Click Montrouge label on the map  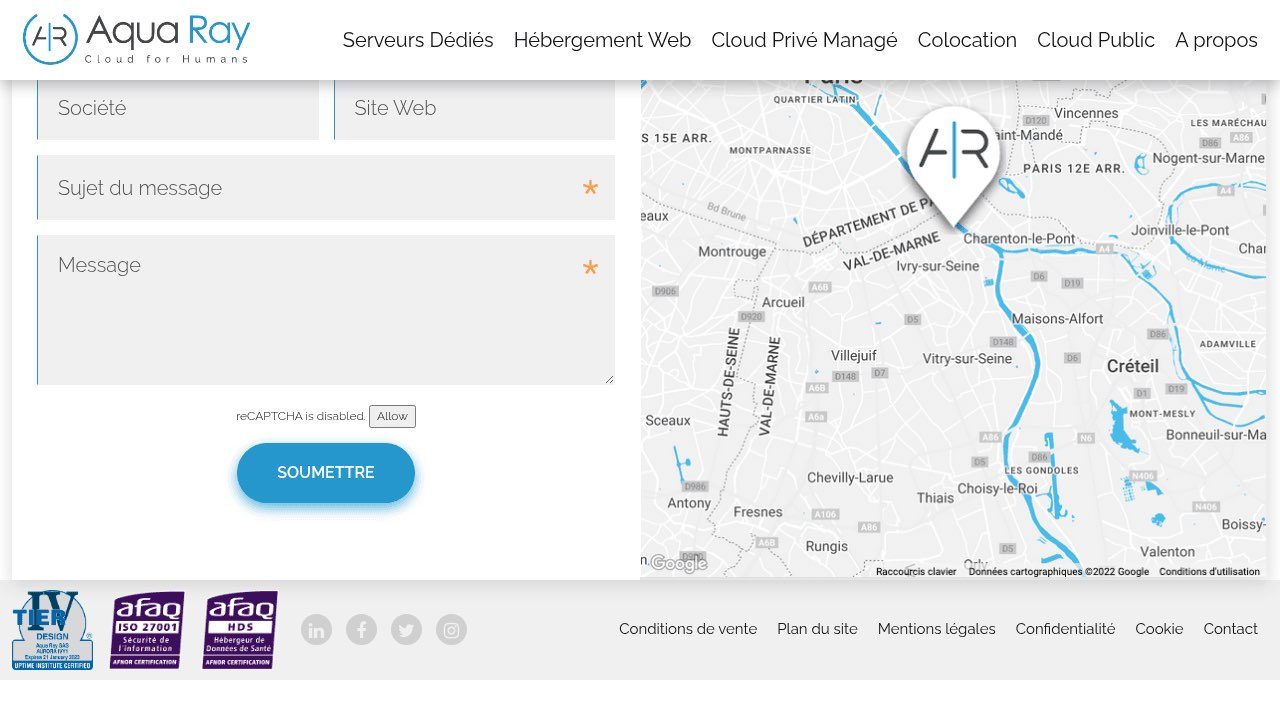pyautogui.click(x=732, y=252)
